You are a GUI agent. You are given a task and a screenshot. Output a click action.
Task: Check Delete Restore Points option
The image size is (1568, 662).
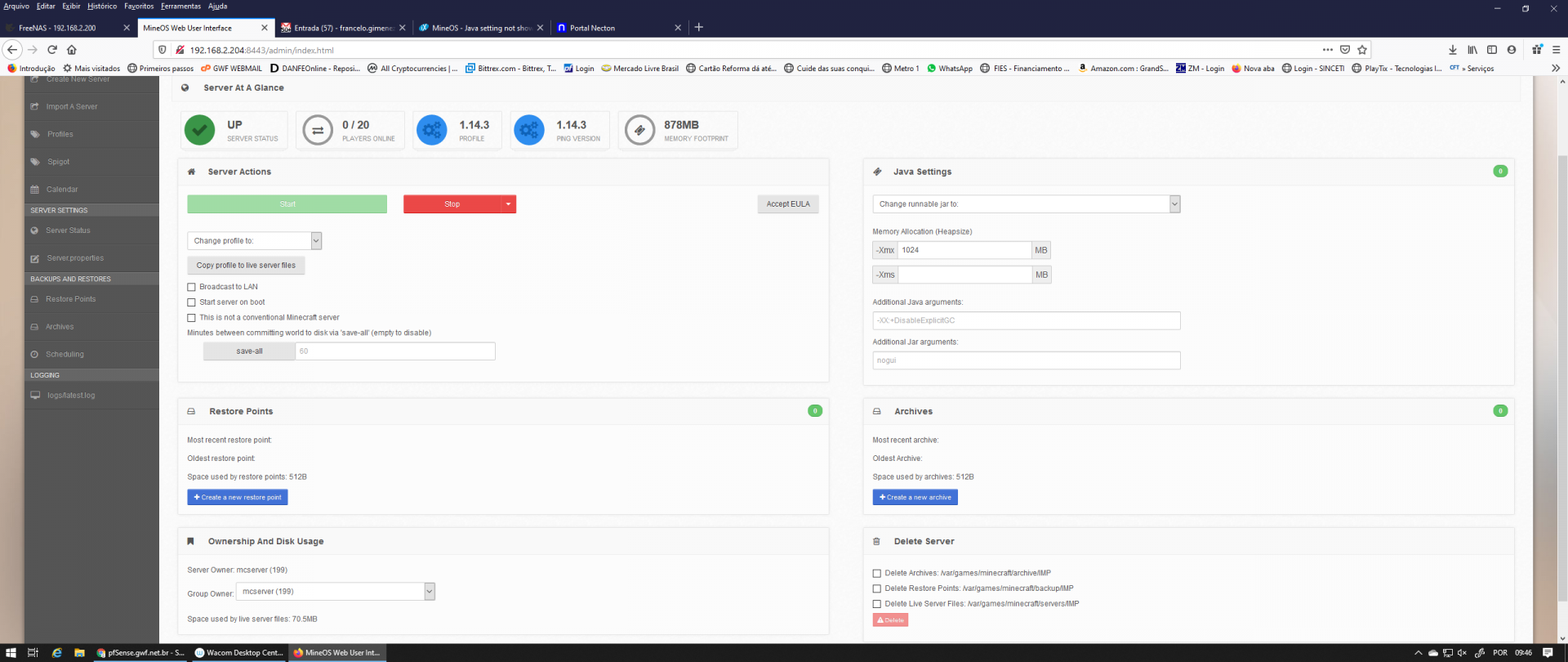point(877,588)
